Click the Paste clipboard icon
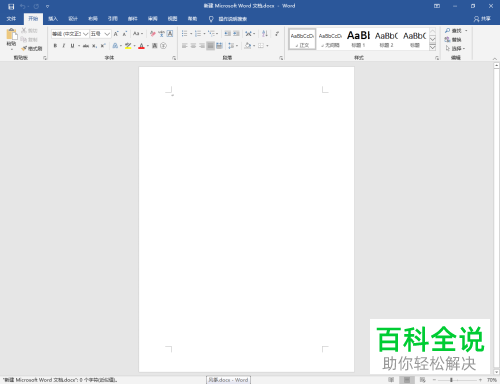Image resolution: width=500 pixels, height=384 pixels. click(x=11, y=34)
